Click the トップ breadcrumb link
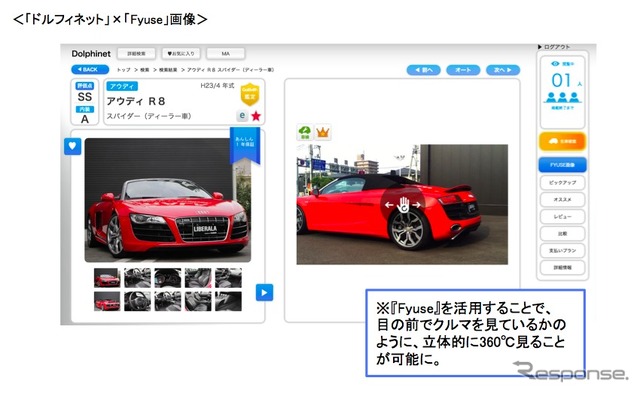The width and height of the screenshot is (640, 393). click(124, 70)
